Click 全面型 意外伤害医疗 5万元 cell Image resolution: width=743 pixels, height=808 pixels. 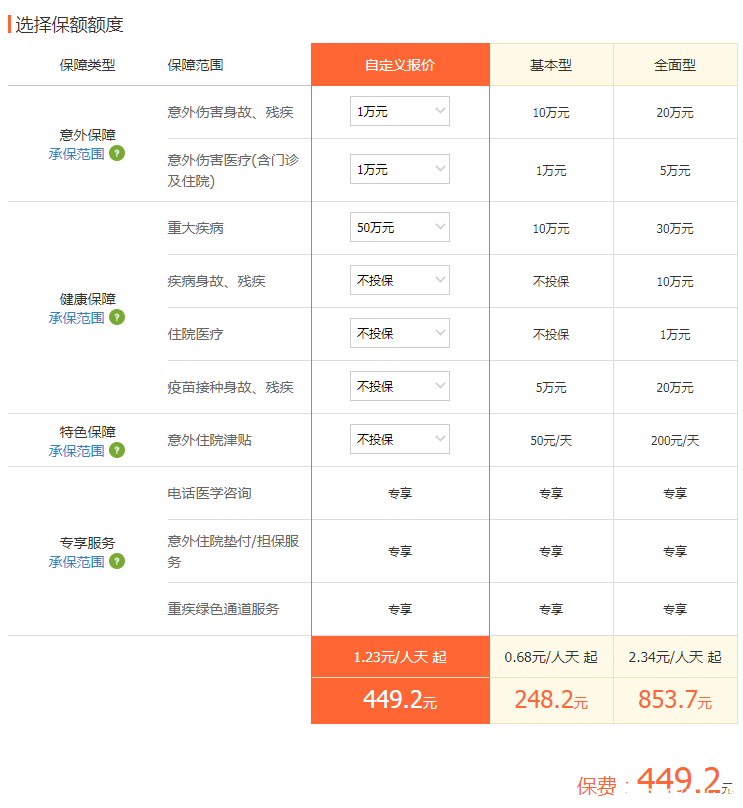[675, 171]
